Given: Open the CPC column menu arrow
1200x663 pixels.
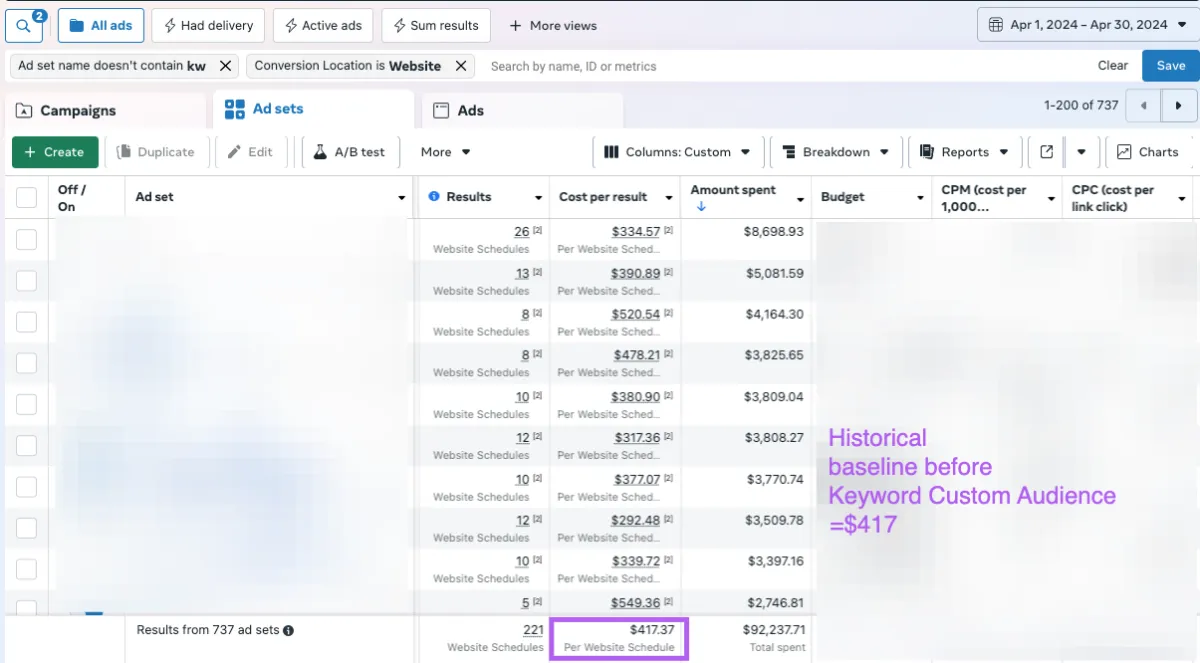Looking at the screenshot, I should (1183, 198).
